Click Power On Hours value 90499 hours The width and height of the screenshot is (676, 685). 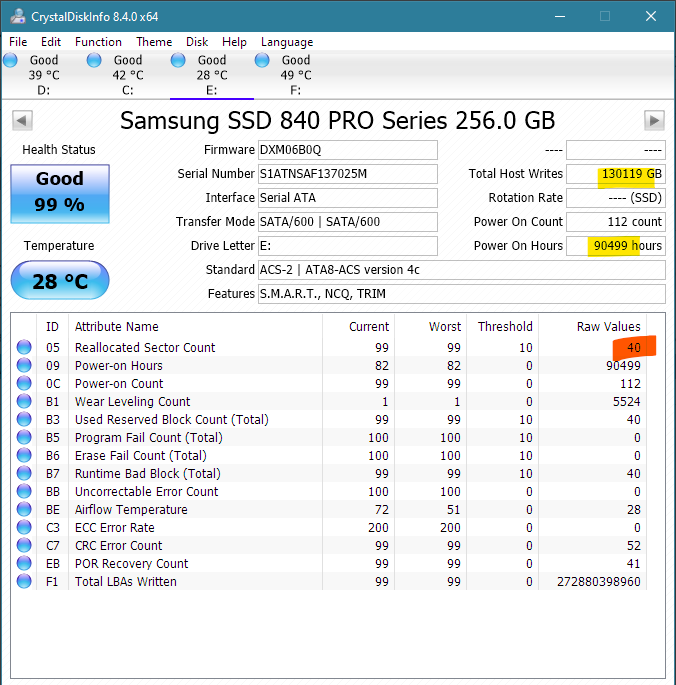click(616, 246)
